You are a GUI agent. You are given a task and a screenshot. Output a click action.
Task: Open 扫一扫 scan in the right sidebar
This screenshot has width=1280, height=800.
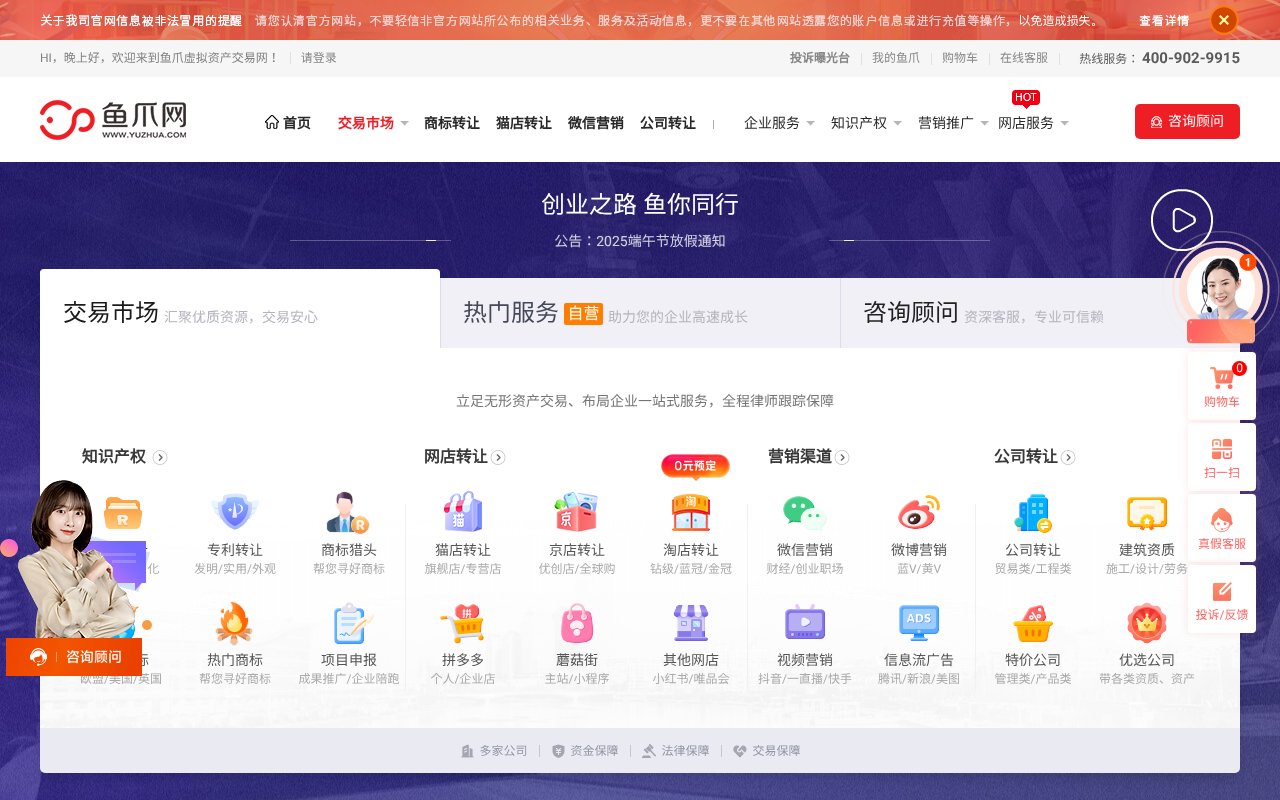(x=1221, y=457)
